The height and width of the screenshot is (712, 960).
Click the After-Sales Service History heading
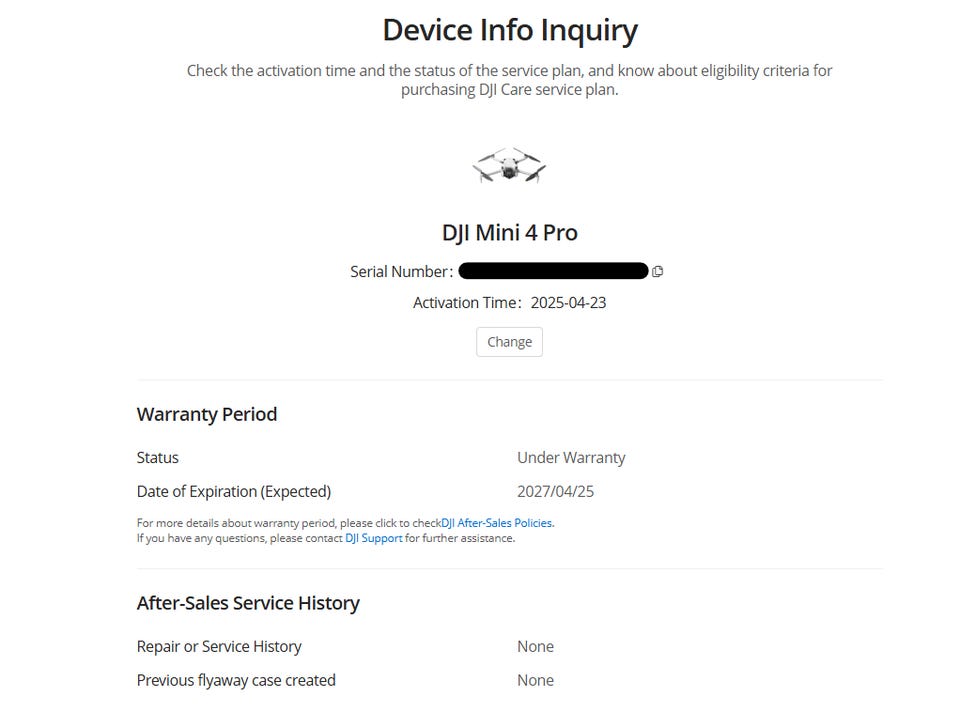[248, 603]
